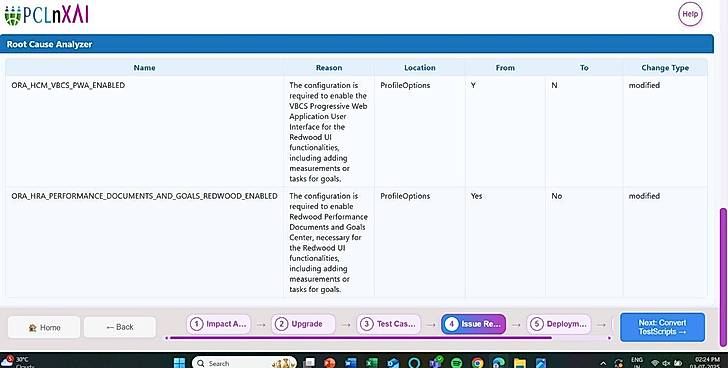728x368 pixels.
Task: Click Next: Convert TestScripts button
Action: point(662,327)
